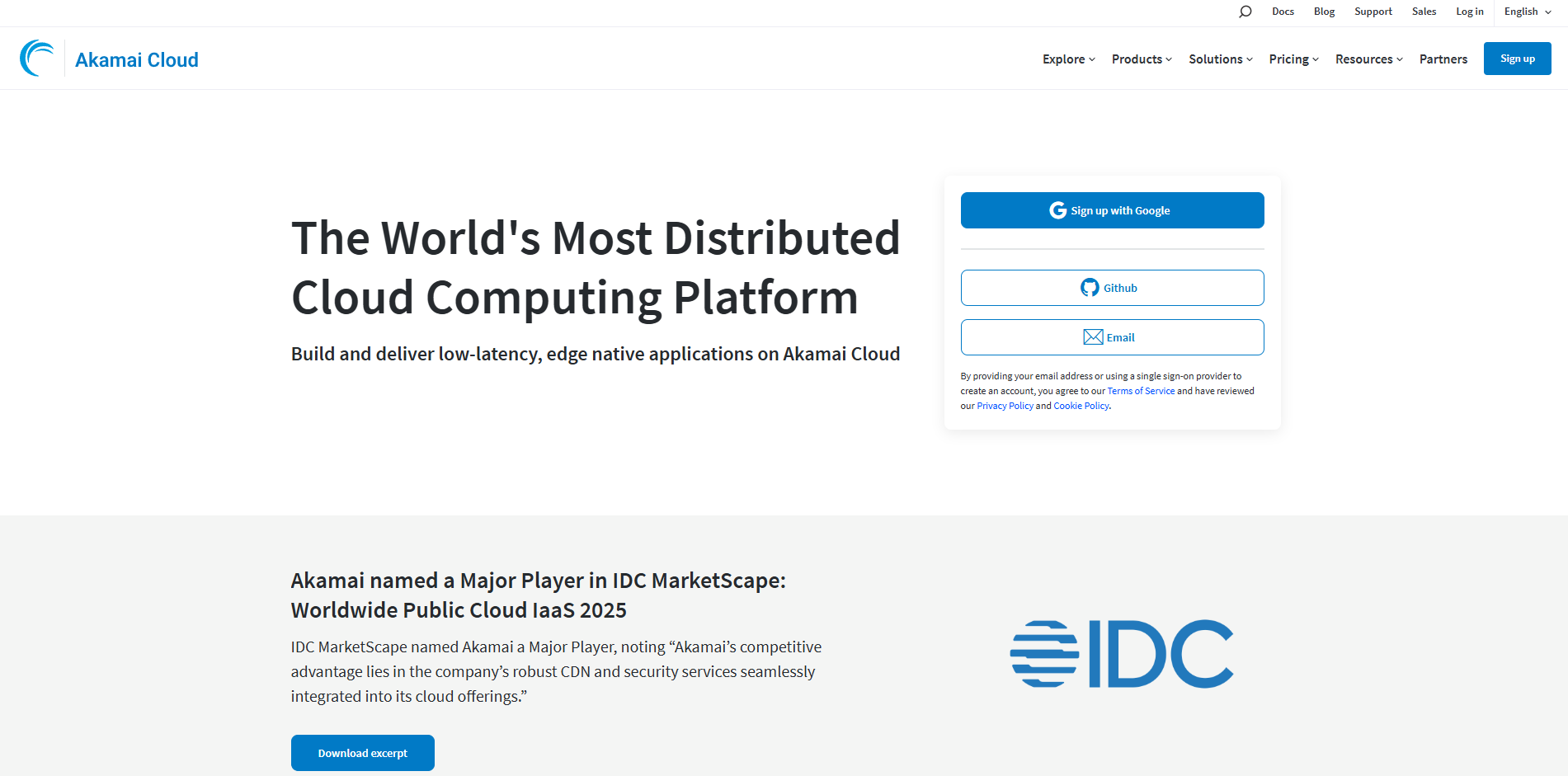Choose Github sign-up option
This screenshot has width=1568, height=776.
coord(1112,288)
